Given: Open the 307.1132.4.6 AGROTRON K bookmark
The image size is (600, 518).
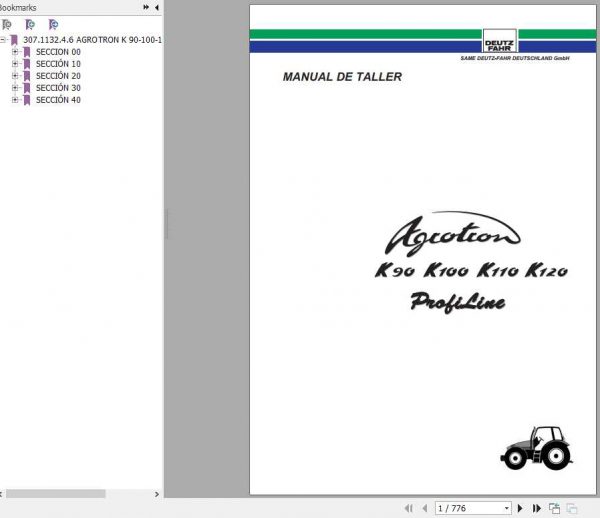Looking at the screenshot, I should click(92, 40).
